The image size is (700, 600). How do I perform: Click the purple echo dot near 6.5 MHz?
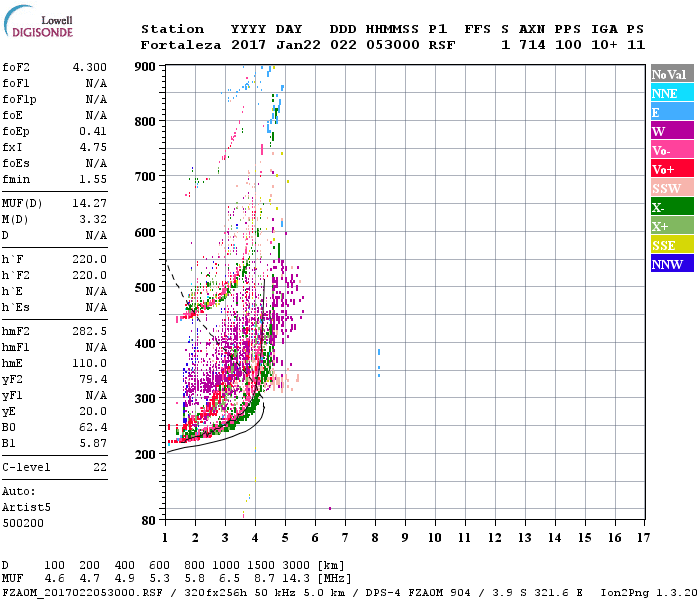[330, 508]
